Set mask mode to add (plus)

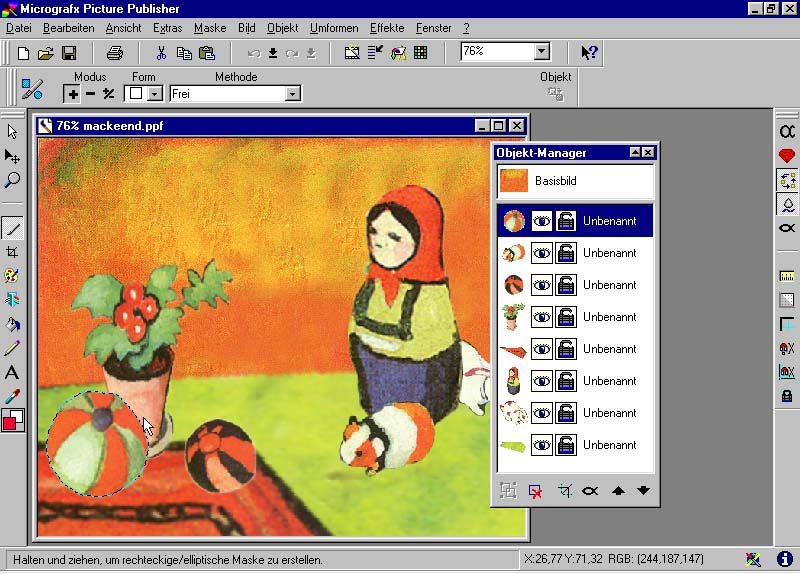(72, 94)
